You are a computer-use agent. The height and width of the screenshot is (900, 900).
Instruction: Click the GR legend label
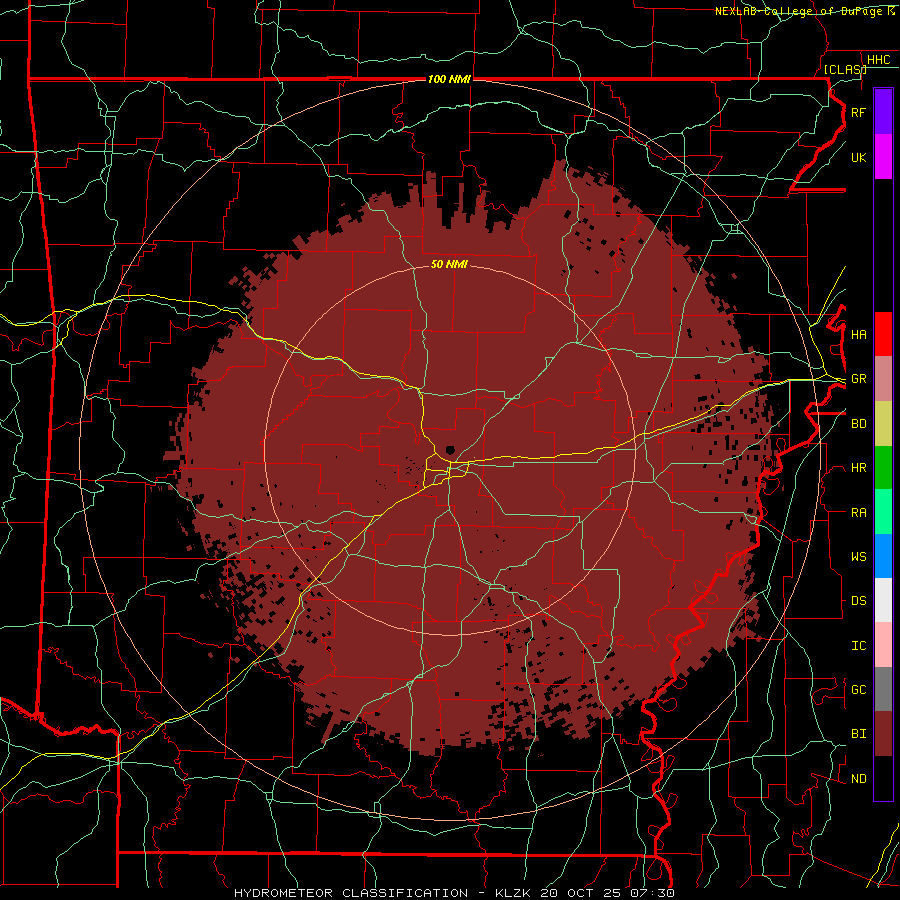858,378
